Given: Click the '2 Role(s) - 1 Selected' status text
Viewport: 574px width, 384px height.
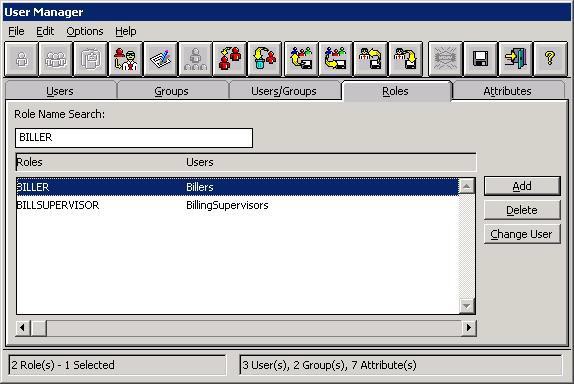Looking at the screenshot, I should pos(63,365).
